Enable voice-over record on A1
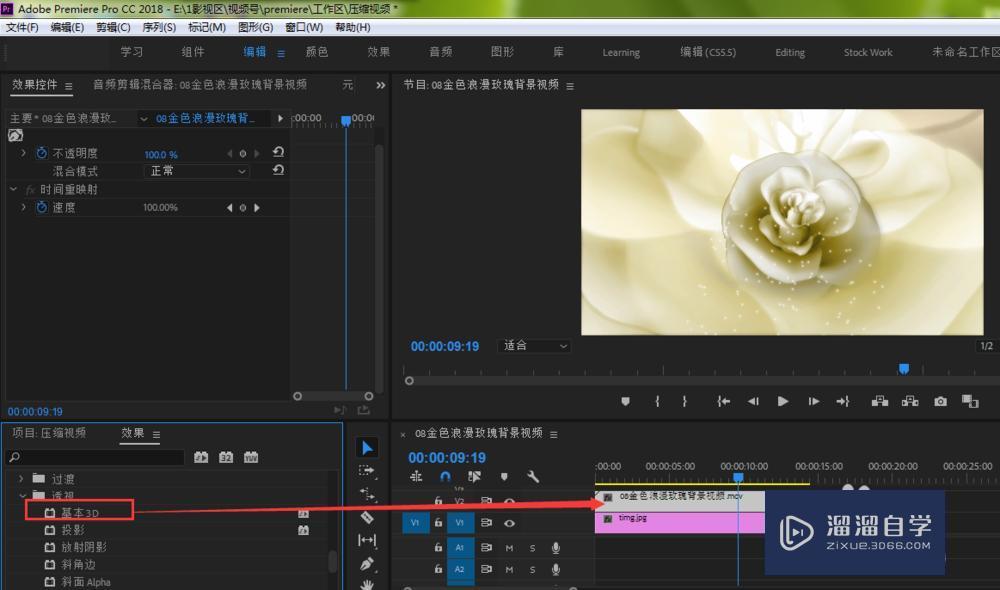The image size is (1000, 590). [x=556, y=548]
